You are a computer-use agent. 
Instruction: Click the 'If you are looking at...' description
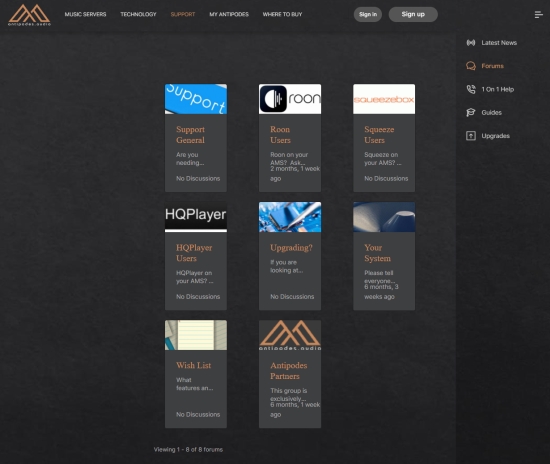tap(287, 266)
